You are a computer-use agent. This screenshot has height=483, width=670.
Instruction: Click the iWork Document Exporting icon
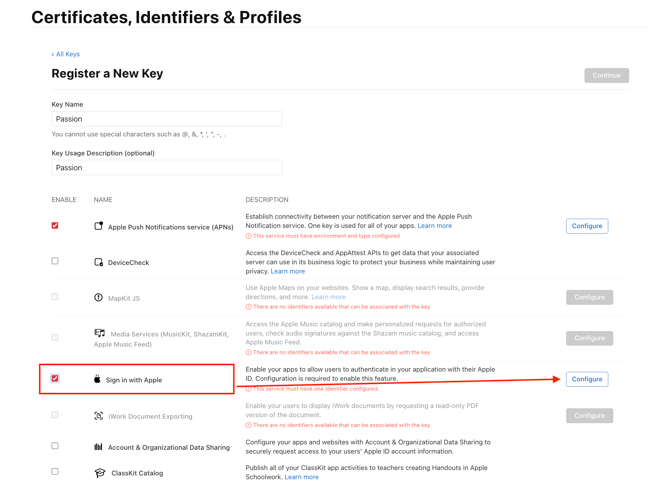[x=98, y=416]
